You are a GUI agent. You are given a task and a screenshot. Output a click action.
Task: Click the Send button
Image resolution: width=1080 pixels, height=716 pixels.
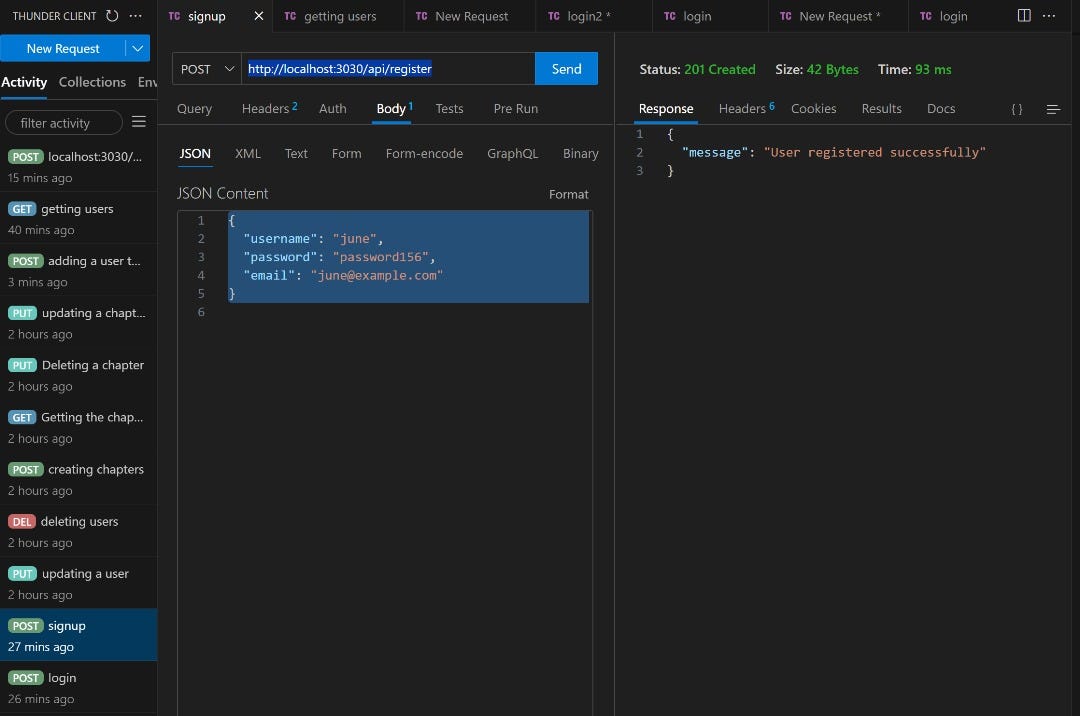coord(566,68)
